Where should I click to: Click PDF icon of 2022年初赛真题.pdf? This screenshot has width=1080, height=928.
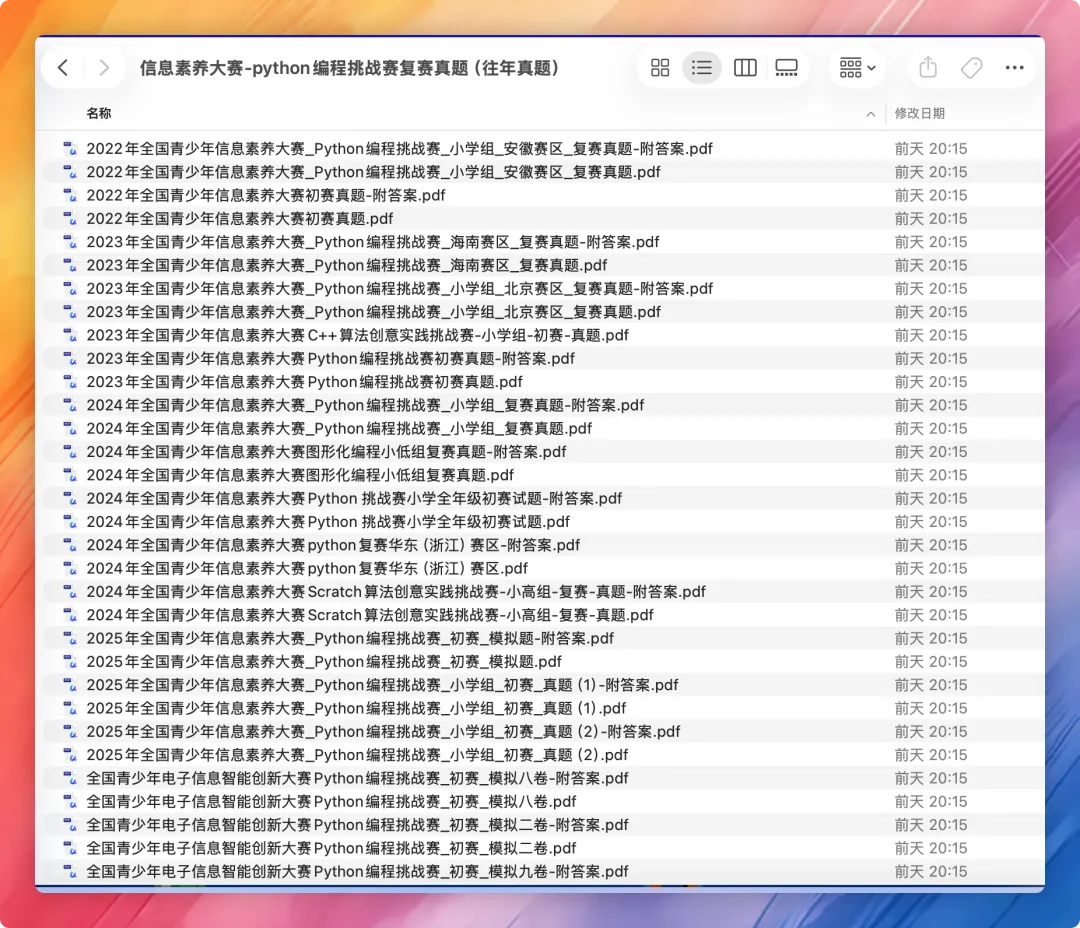pos(70,218)
